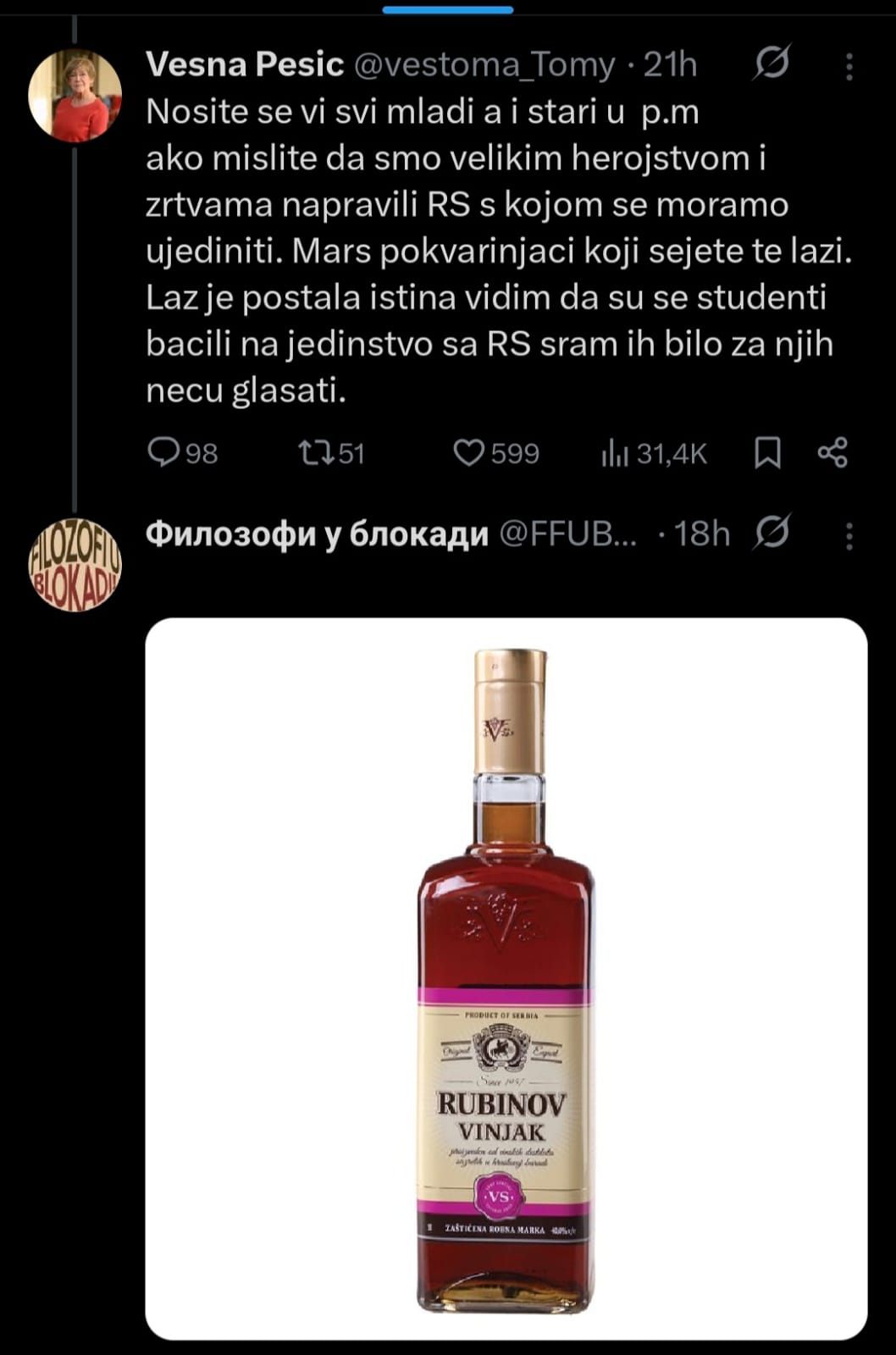896x1355 pixels.
Task: Tap the Филозофи у блокади display name
Action: coord(317,534)
